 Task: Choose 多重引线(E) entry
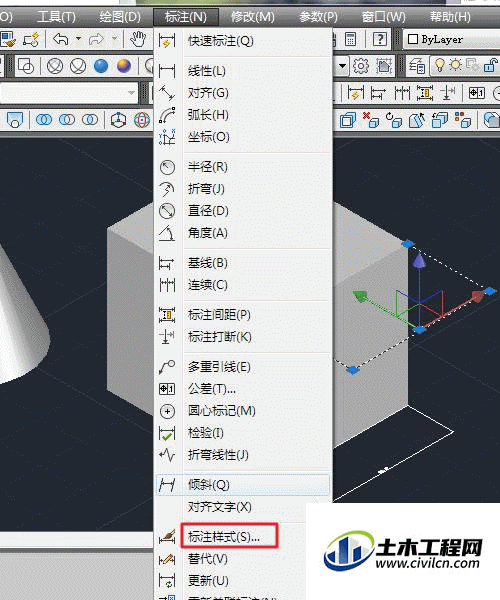pos(243,367)
